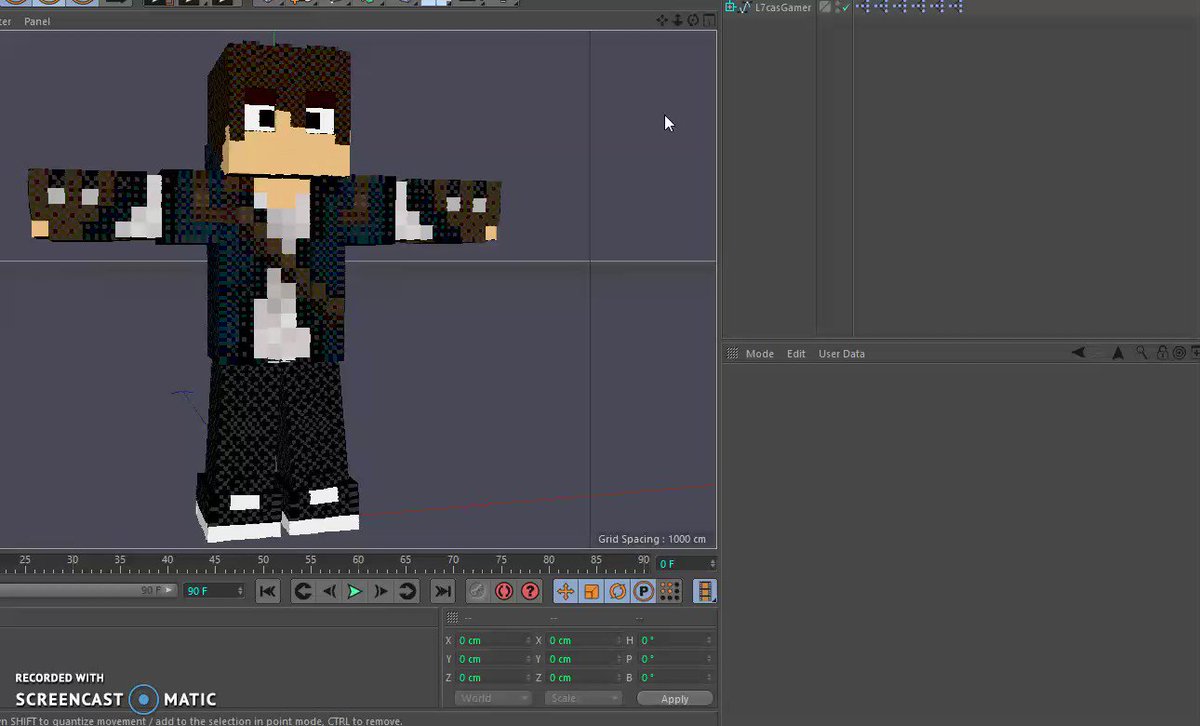Click the viewport zoom arrow icon
The width and height of the screenshot is (1200, 726).
[x=677, y=20]
